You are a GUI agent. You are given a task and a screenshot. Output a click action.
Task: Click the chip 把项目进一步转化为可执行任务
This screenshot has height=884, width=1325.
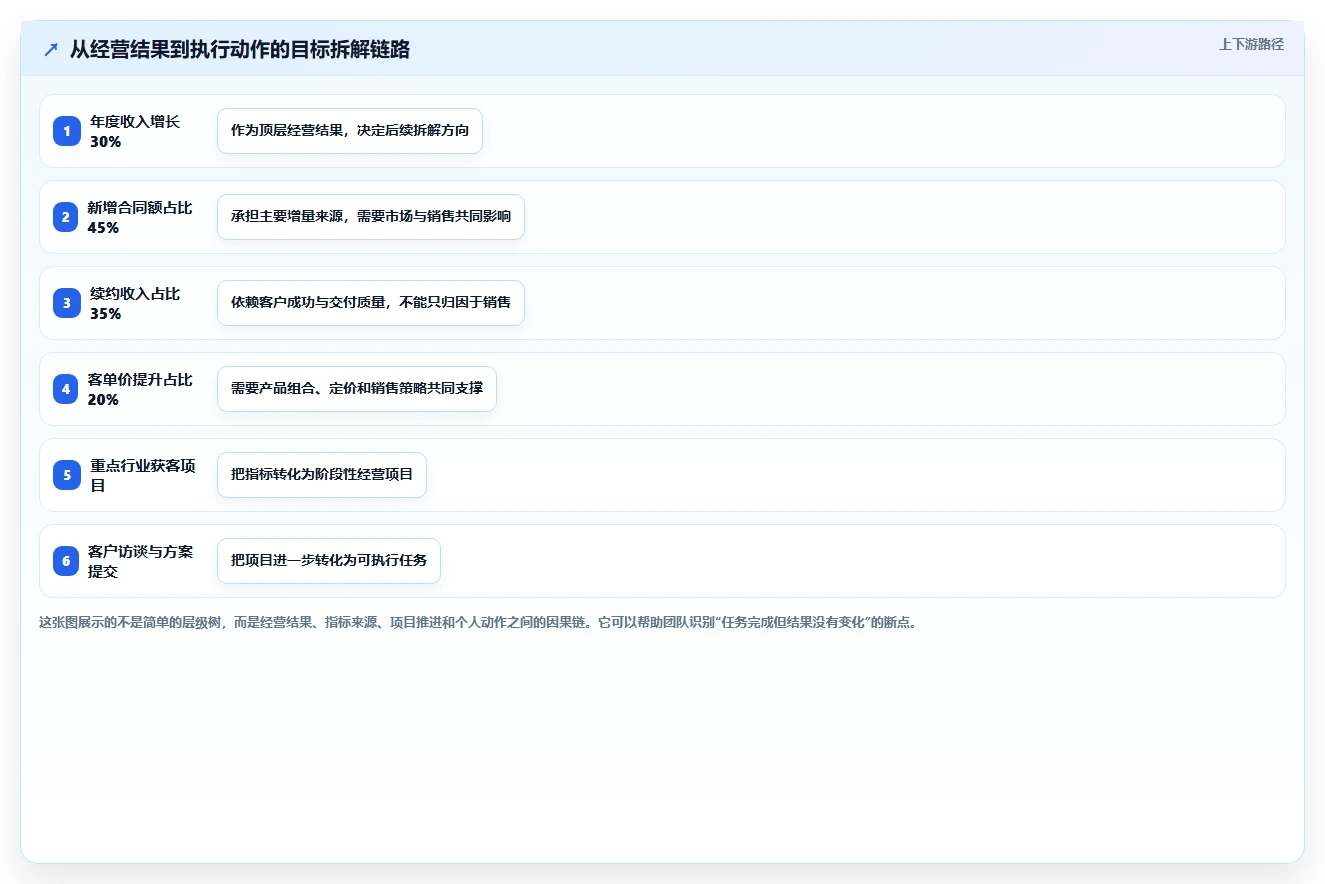tap(329, 561)
